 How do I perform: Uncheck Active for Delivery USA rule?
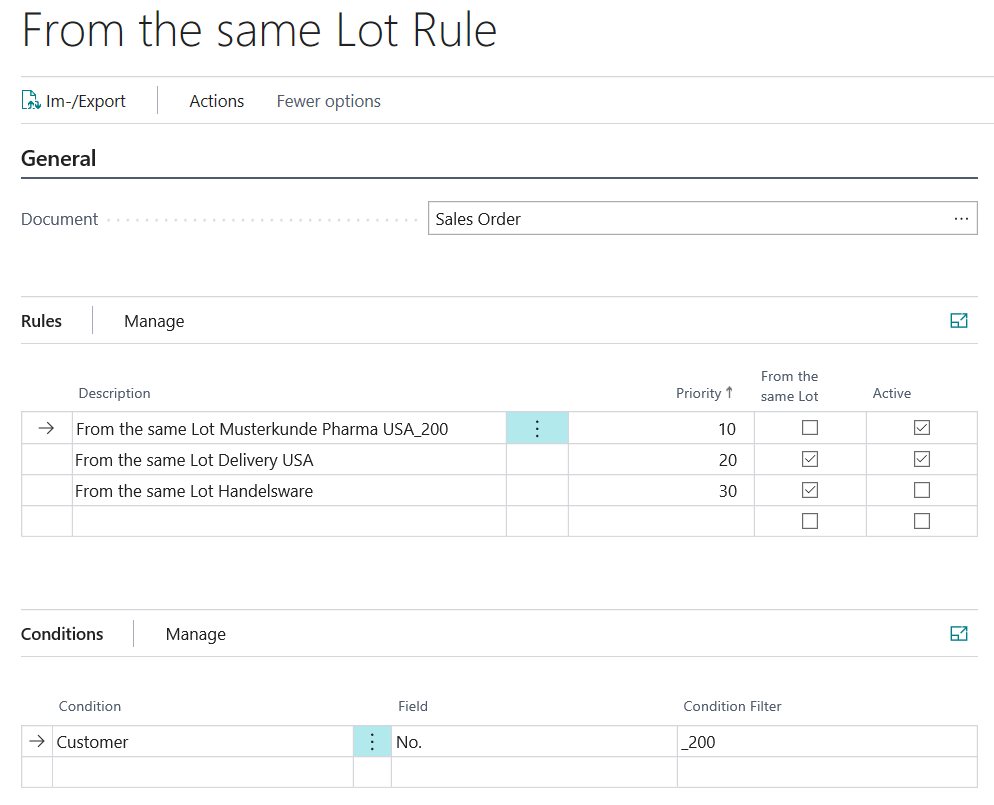coord(922,459)
